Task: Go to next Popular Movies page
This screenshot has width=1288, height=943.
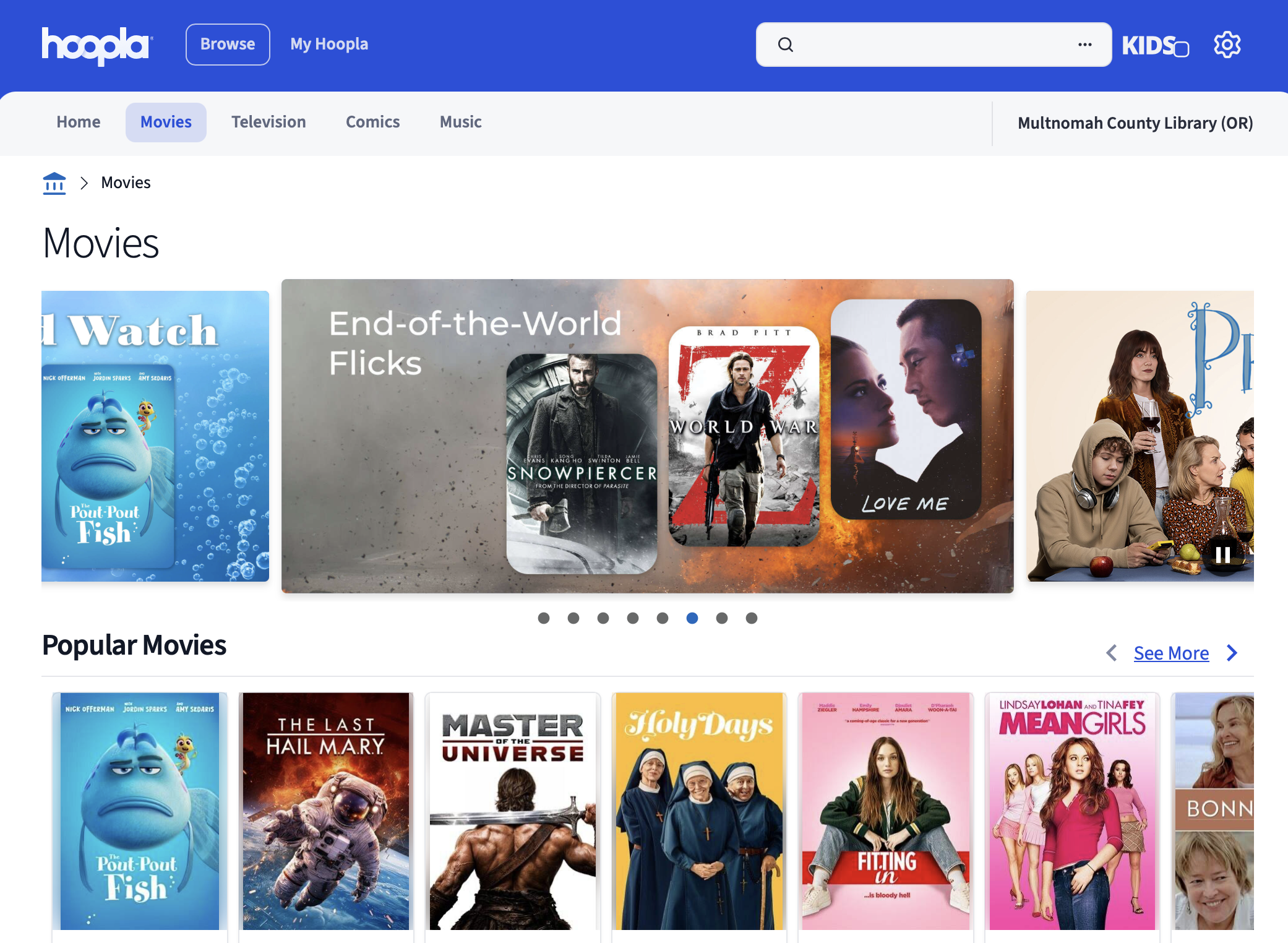Action: [1232, 653]
